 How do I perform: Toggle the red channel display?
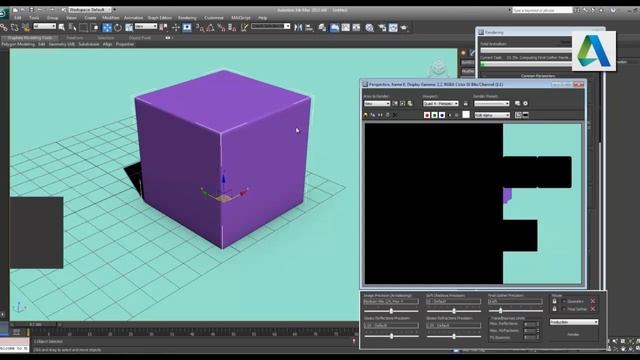(427, 115)
